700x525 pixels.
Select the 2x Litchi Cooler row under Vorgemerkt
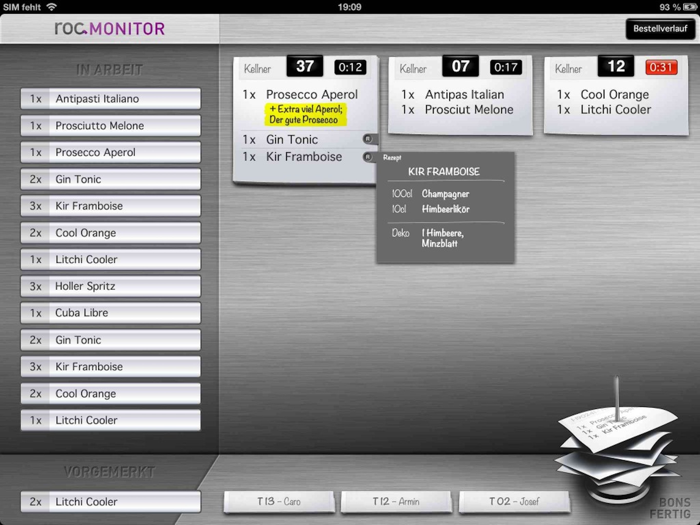(x=111, y=502)
